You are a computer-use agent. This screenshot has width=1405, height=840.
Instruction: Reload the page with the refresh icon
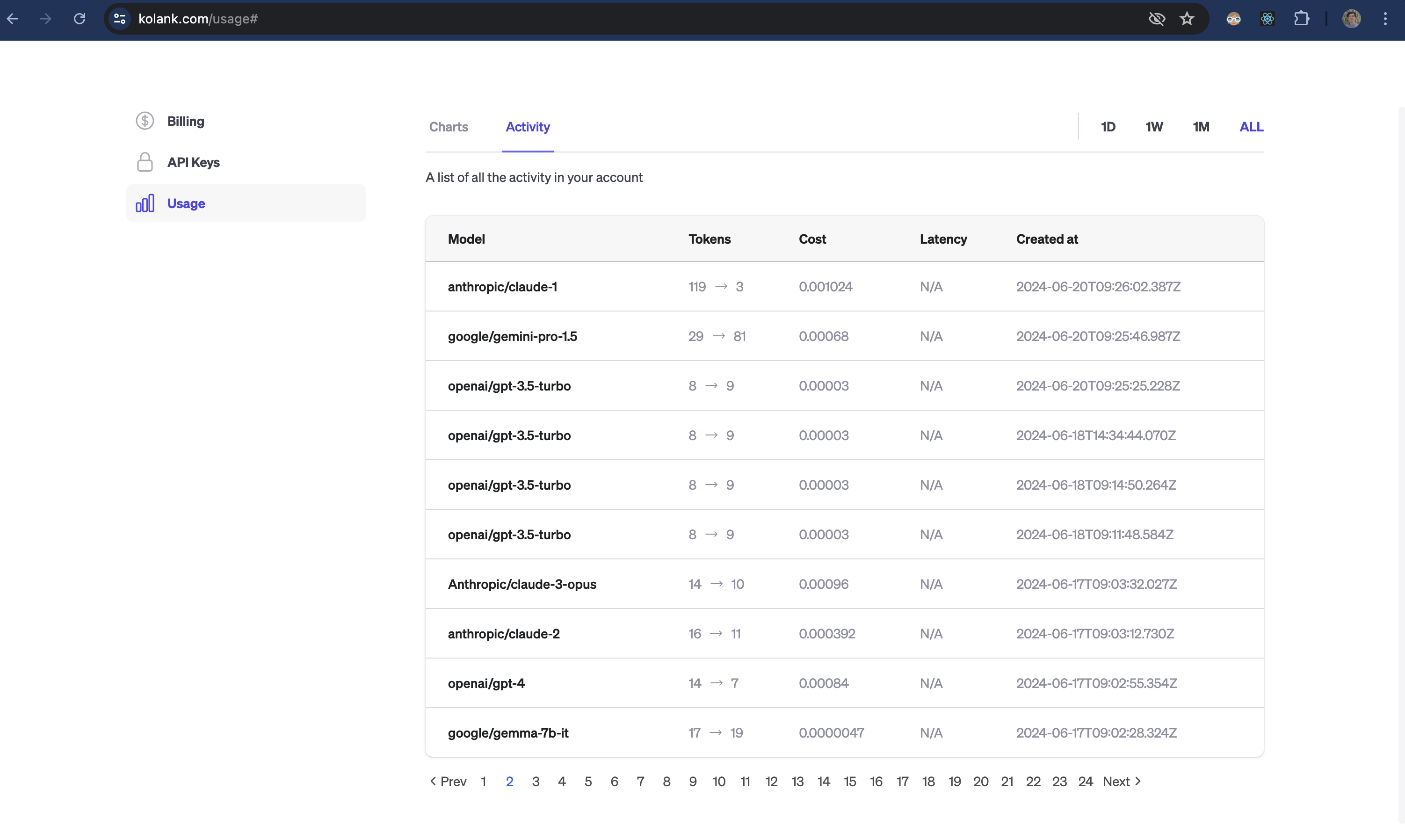[80, 19]
